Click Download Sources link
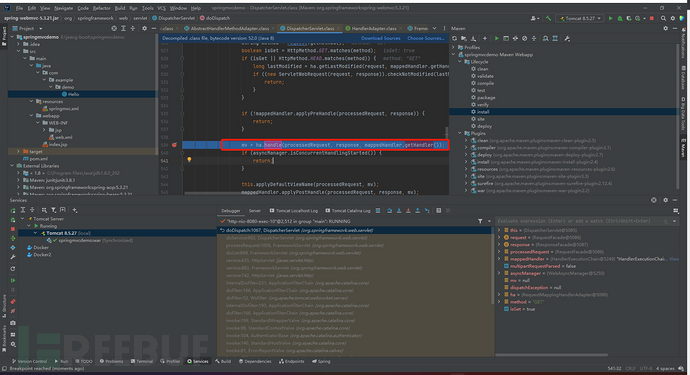The height and width of the screenshot is (375, 690). pos(381,38)
